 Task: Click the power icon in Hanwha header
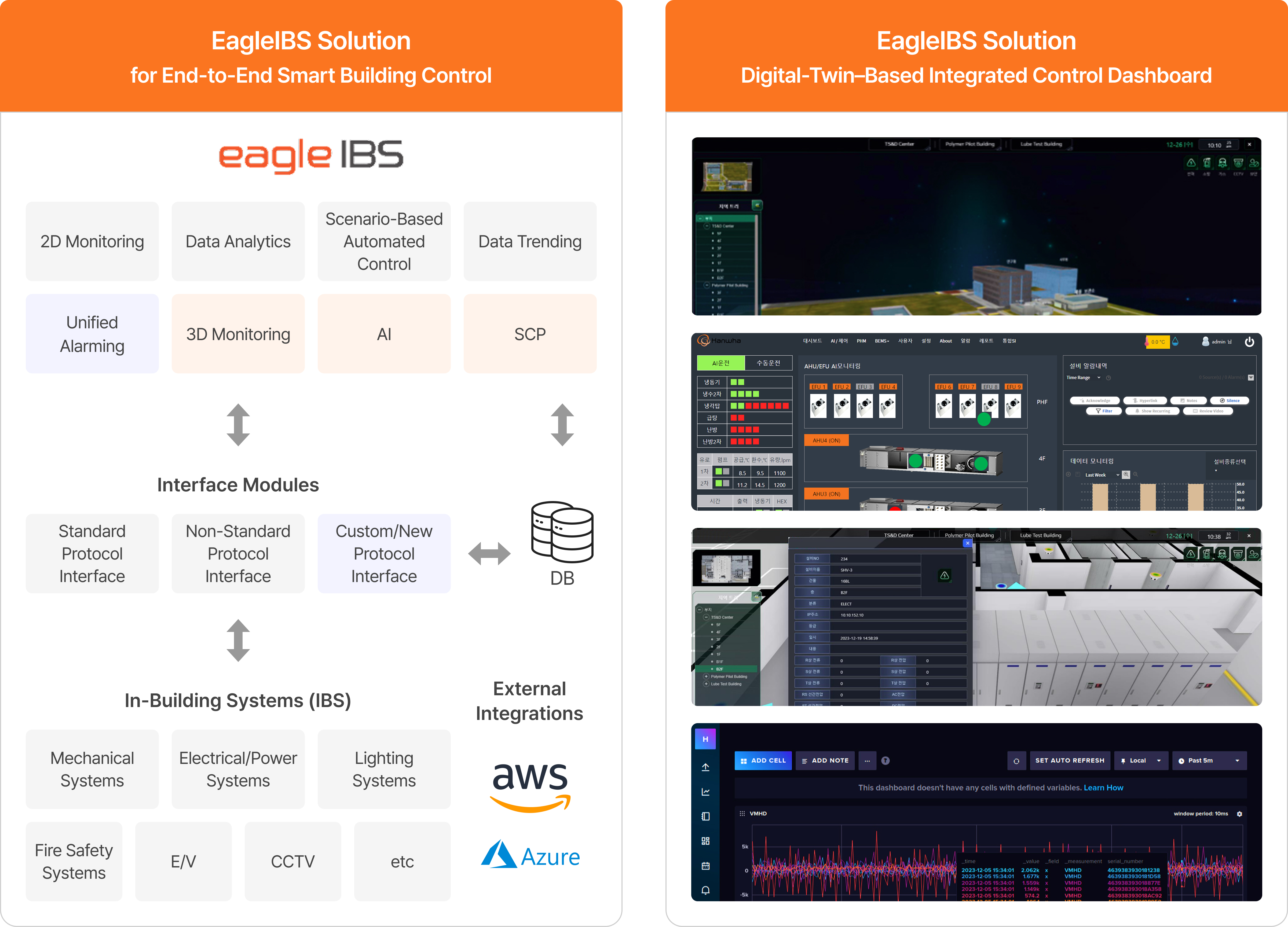pyautogui.click(x=1249, y=342)
